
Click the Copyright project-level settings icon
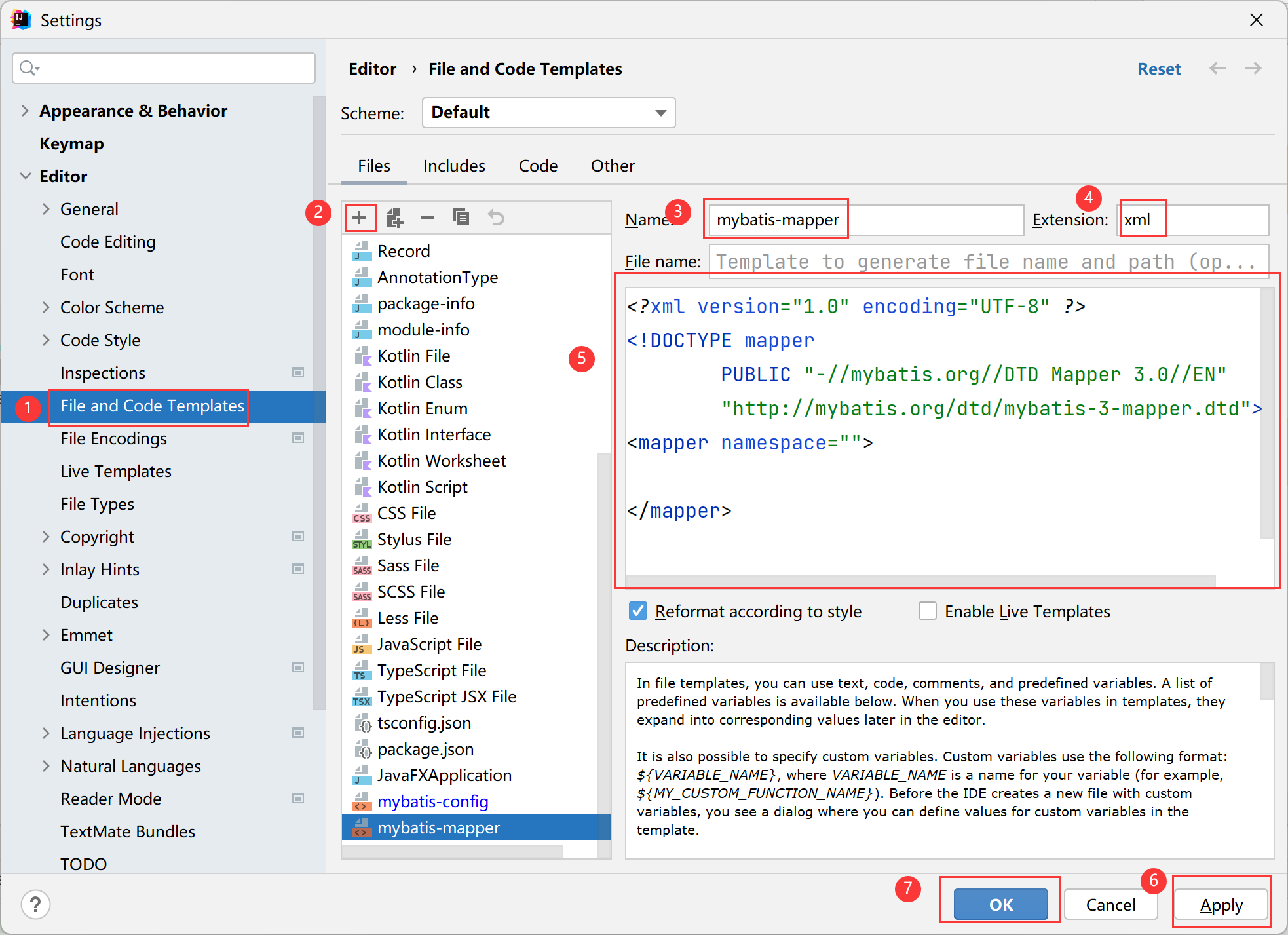[x=298, y=536]
